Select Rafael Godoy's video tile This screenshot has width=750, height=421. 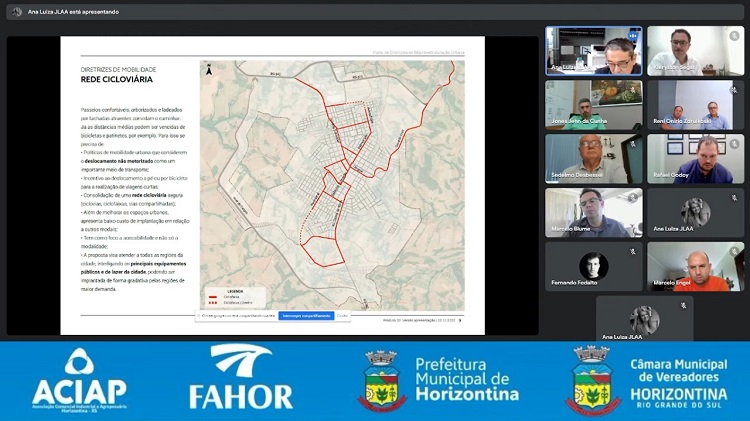[695, 159]
